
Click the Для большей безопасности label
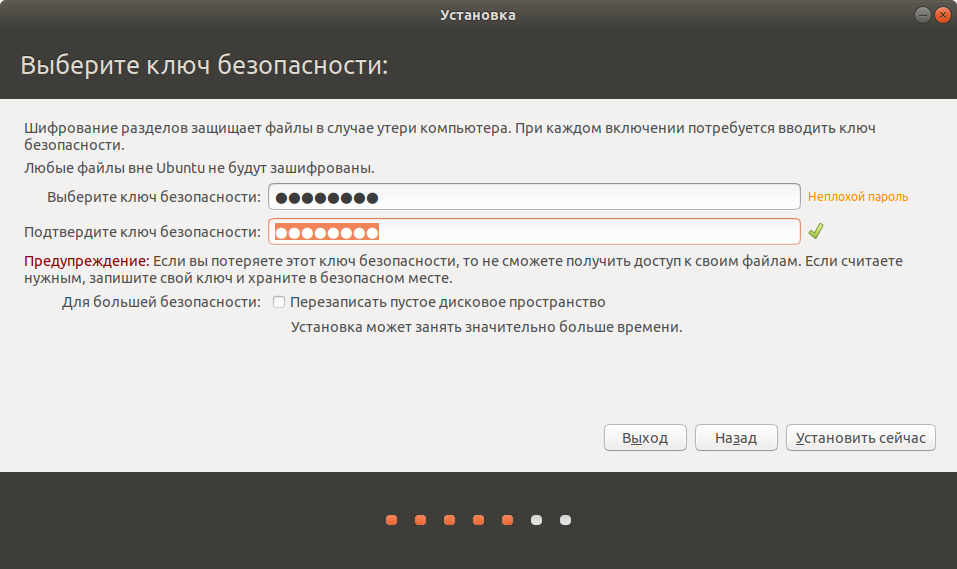[x=161, y=302]
